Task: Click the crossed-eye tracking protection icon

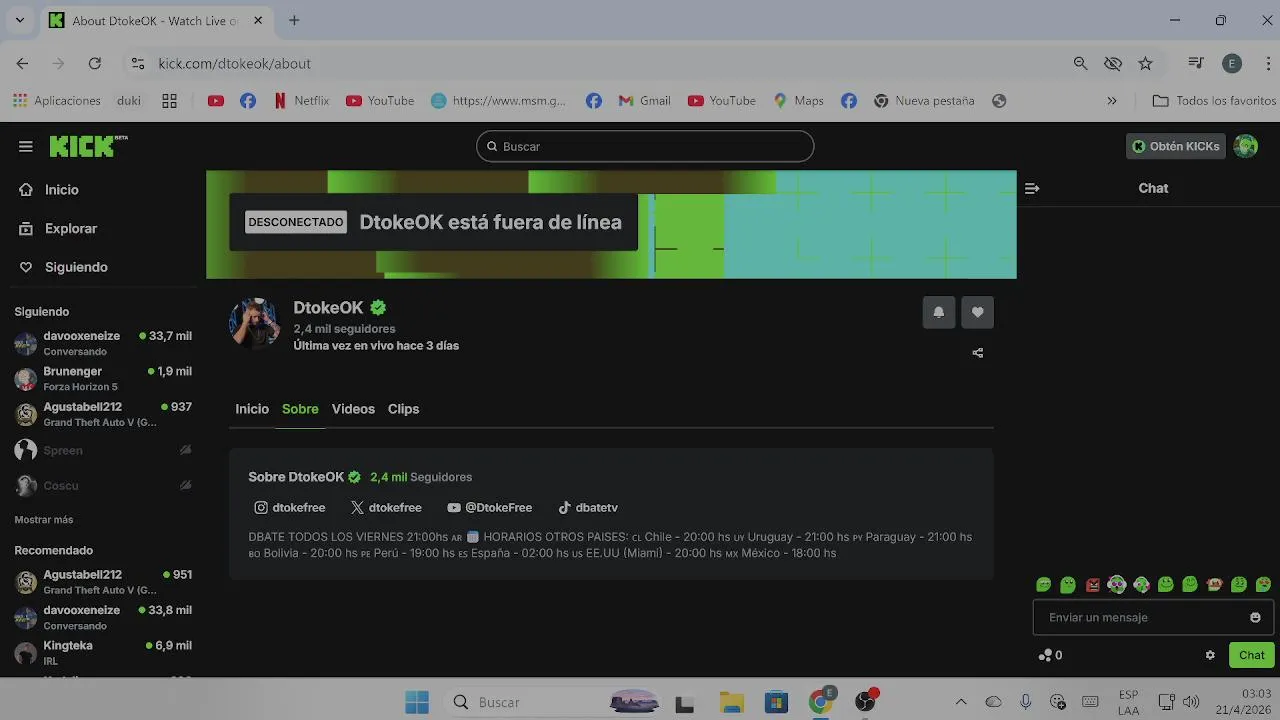Action: pyautogui.click(x=1113, y=63)
